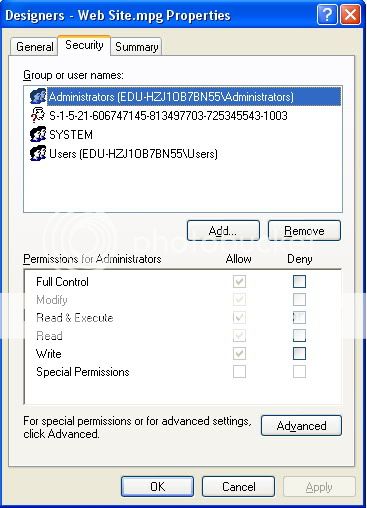Open Advanced security settings
This screenshot has width=367, height=508.
[x=301, y=425]
